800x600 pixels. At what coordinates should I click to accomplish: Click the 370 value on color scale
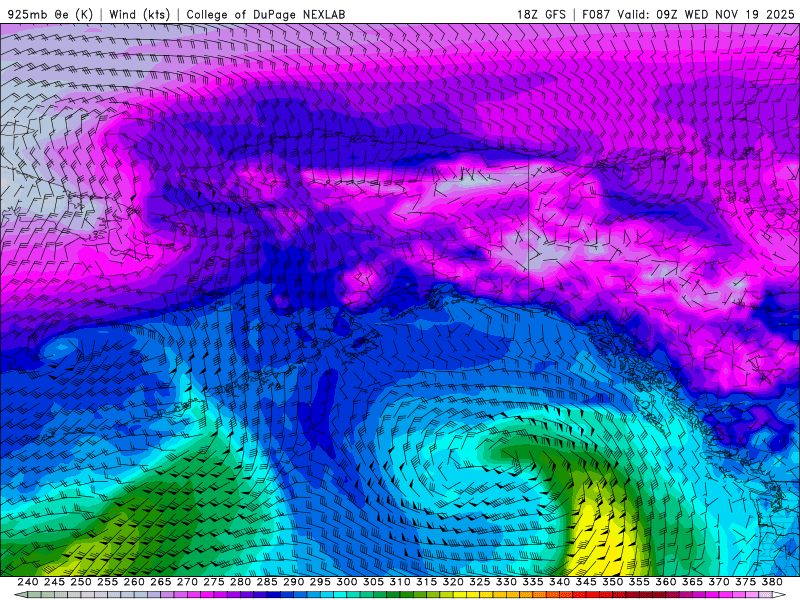coord(718,582)
